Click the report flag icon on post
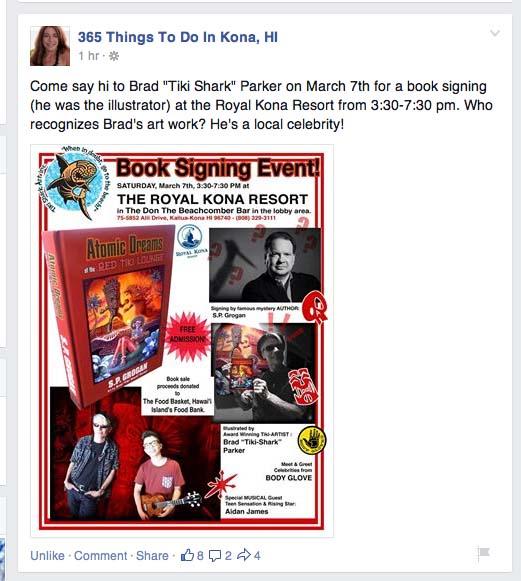Image resolution: width=521 pixels, height=581 pixels. [x=484, y=554]
